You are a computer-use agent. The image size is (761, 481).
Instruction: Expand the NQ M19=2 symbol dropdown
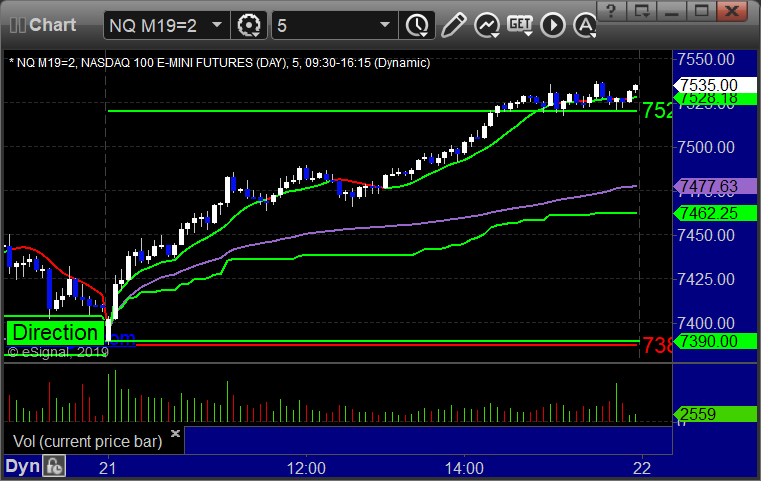point(217,25)
